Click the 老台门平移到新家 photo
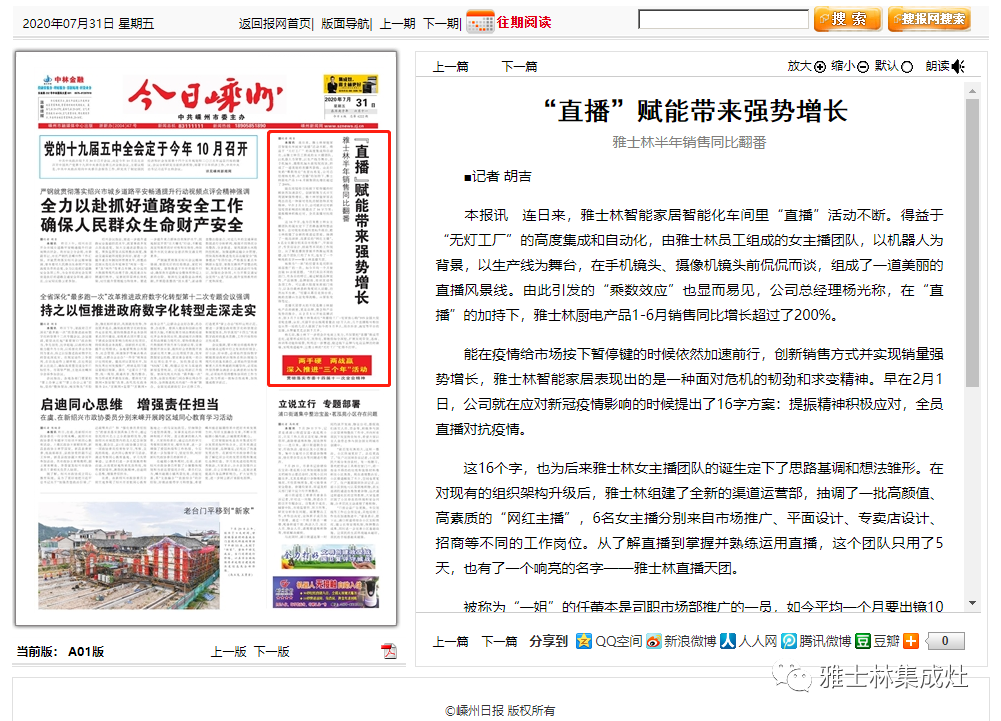 click(x=129, y=555)
